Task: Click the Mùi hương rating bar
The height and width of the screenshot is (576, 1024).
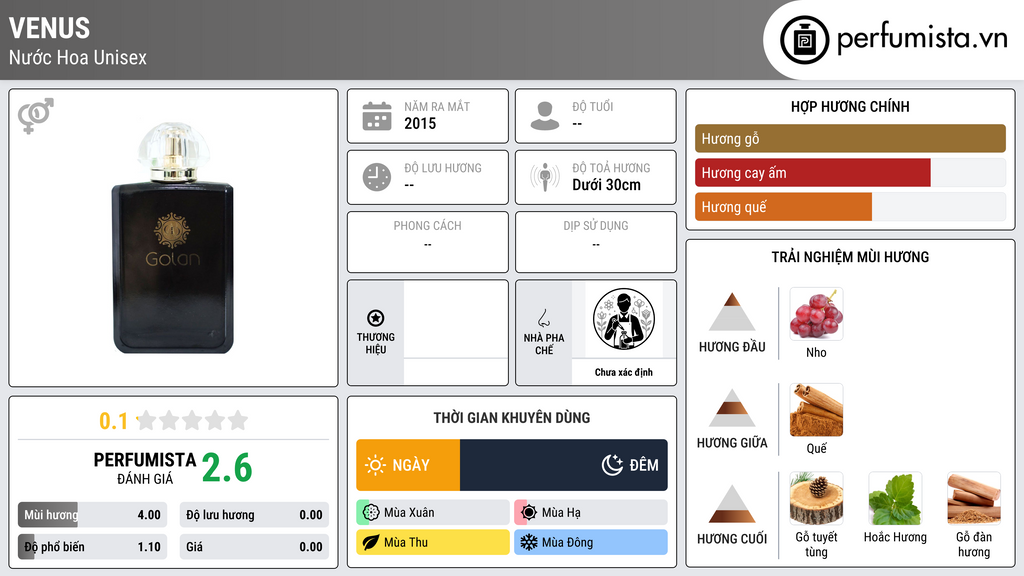Action: tap(92, 515)
